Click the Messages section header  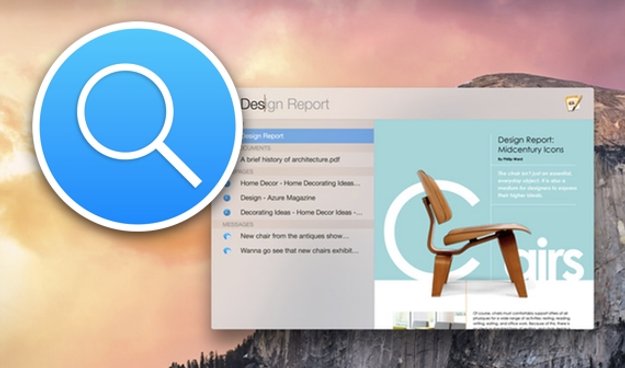pyautogui.click(x=238, y=224)
